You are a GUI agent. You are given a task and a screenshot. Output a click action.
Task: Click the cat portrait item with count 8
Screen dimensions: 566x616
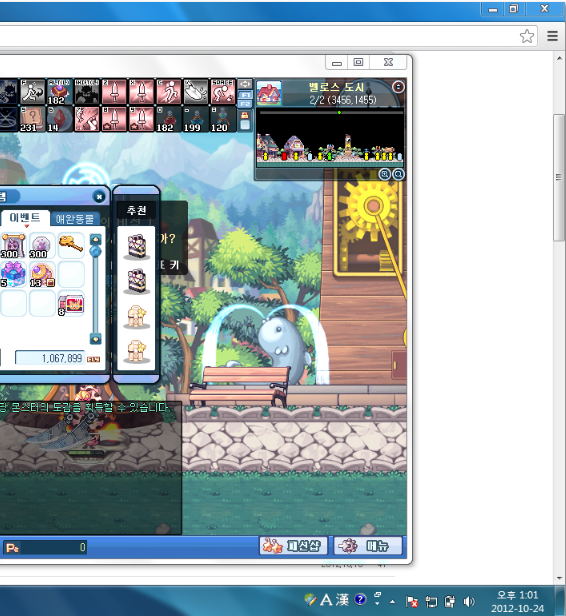[x=71, y=303]
